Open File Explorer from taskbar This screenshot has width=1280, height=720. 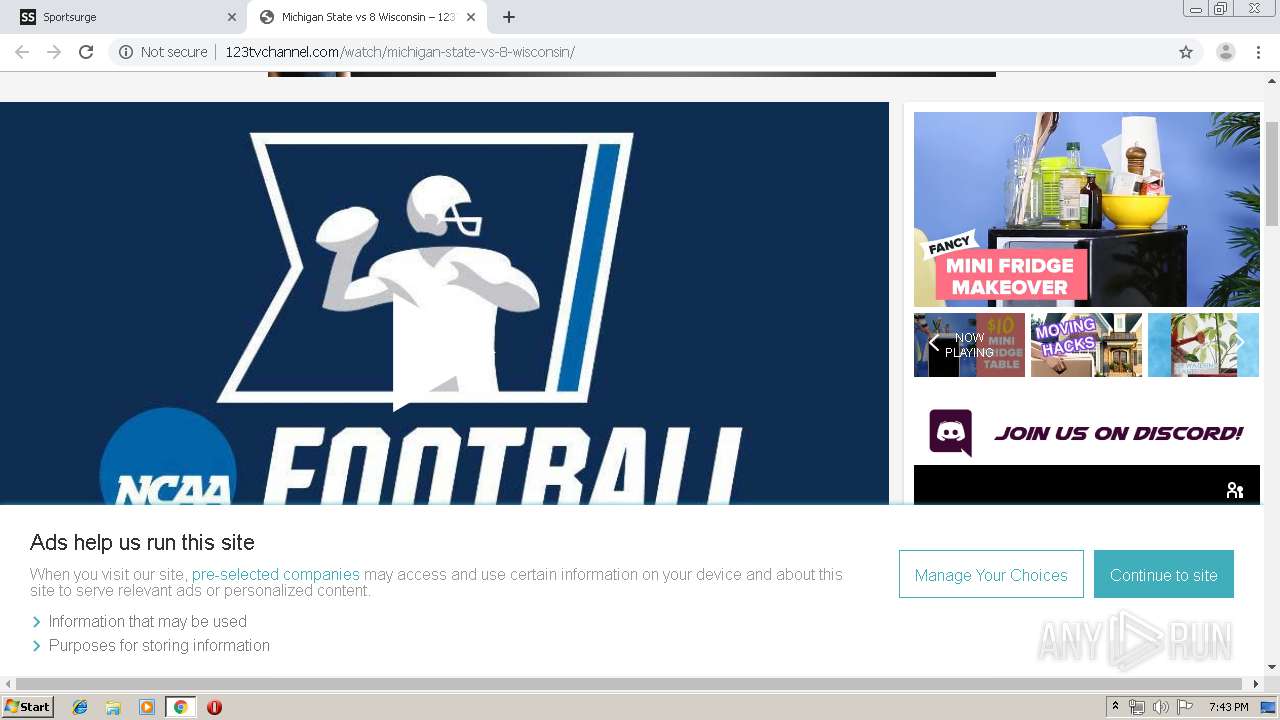(113, 707)
